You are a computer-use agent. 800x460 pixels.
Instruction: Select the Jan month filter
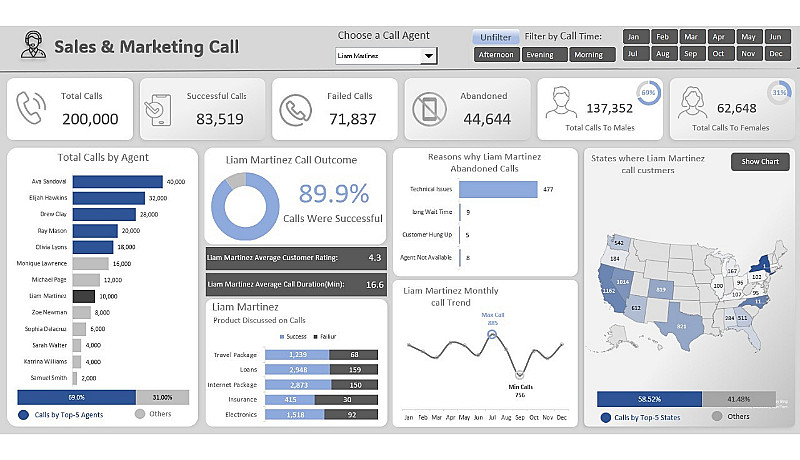coord(636,37)
